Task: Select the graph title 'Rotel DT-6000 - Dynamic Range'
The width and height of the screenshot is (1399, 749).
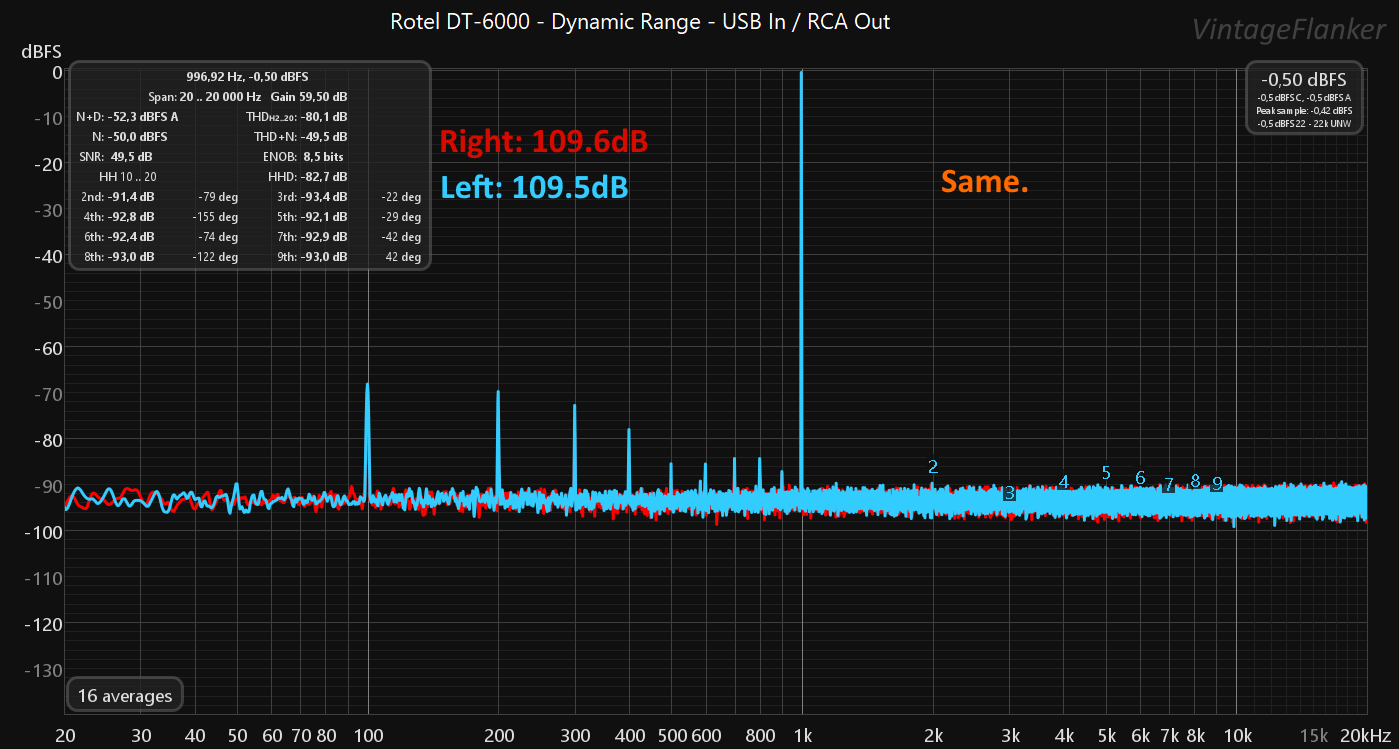Action: click(547, 21)
